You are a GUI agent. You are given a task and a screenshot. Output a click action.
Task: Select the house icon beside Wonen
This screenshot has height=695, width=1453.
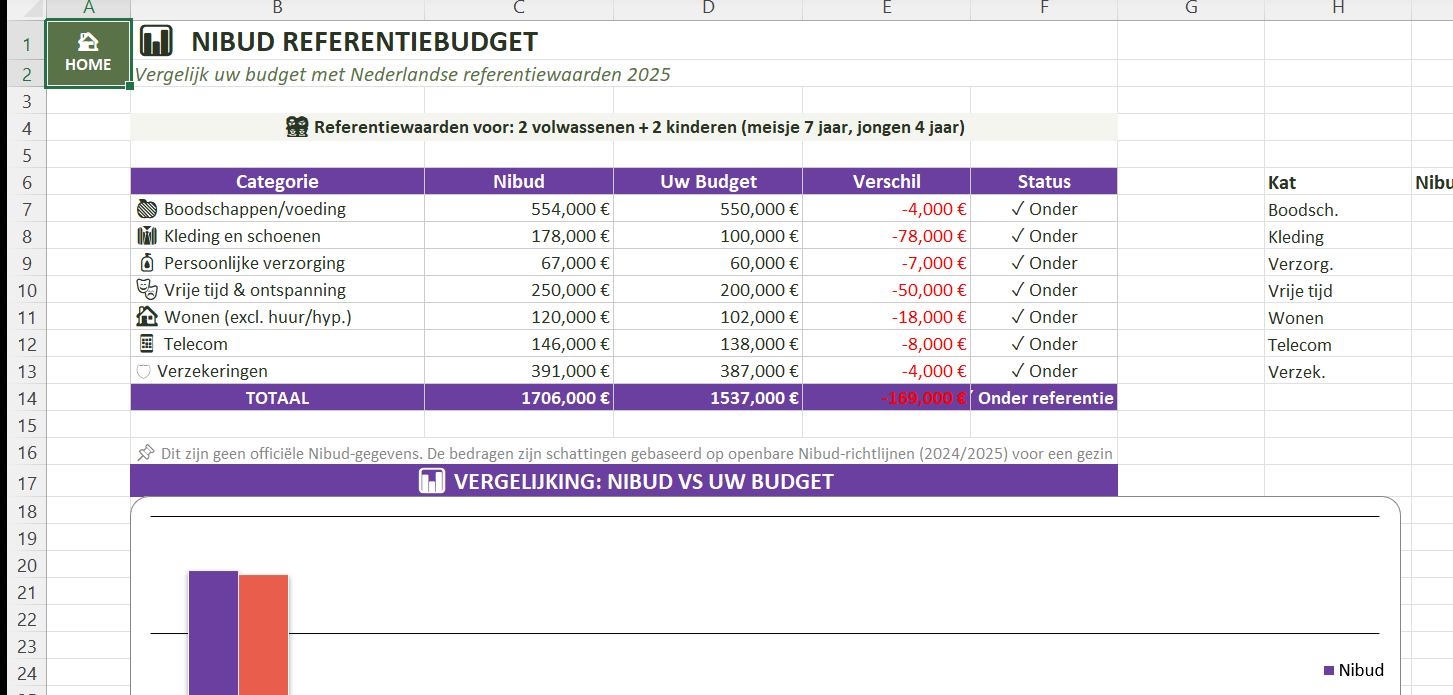(147, 317)
